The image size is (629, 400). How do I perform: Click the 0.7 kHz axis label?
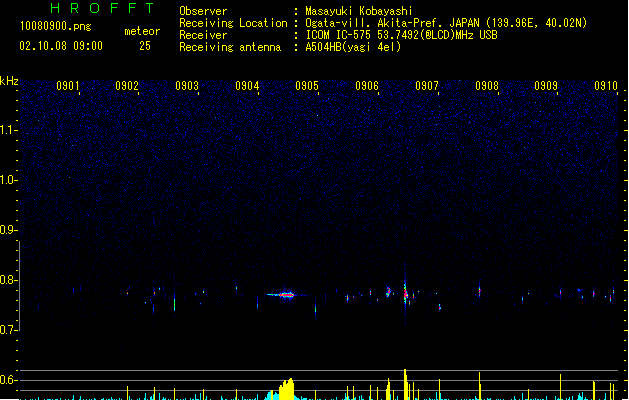(8, 330)
